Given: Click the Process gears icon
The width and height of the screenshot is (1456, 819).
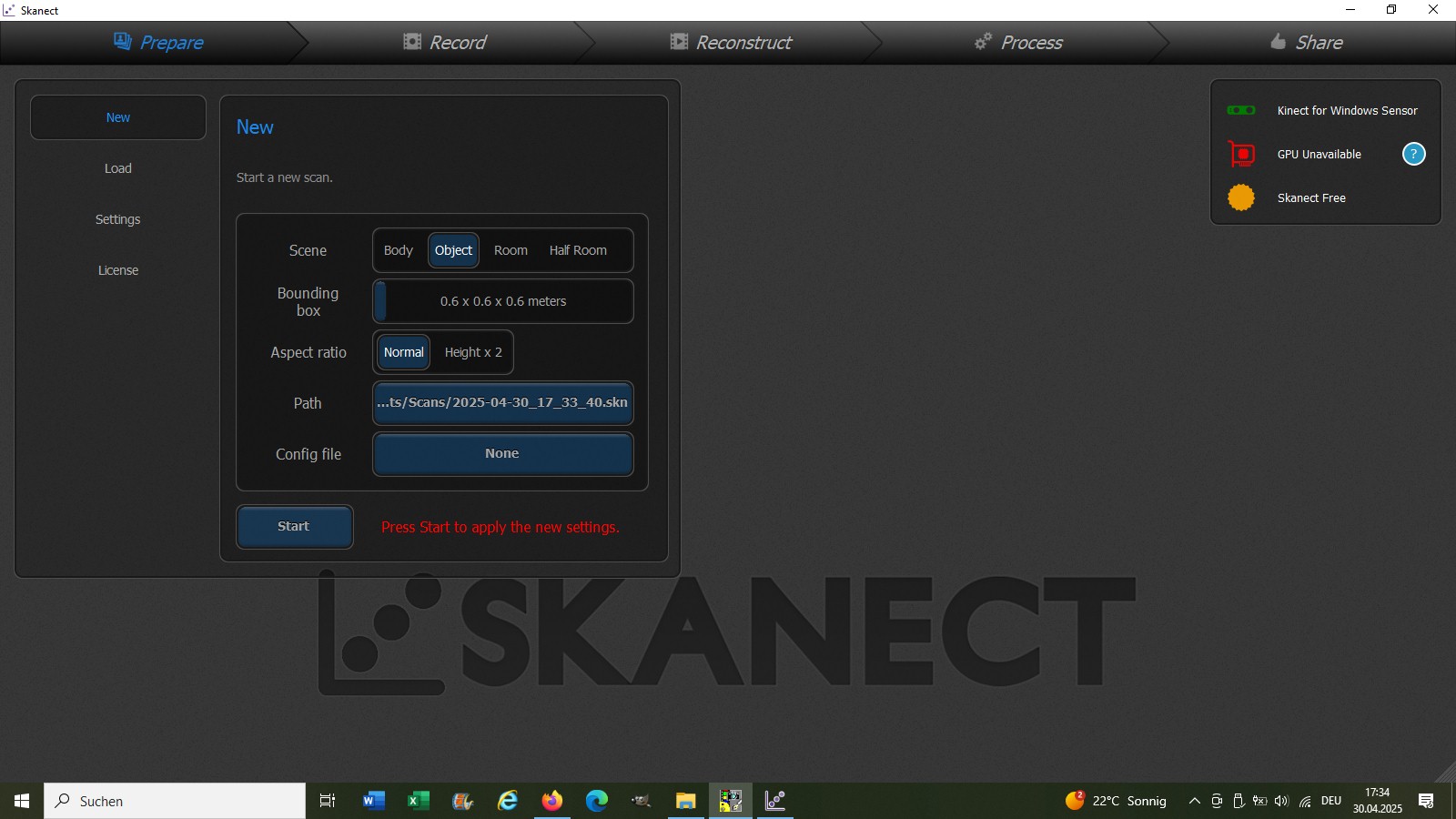Looking at the screenshot, I should [983, 42].
